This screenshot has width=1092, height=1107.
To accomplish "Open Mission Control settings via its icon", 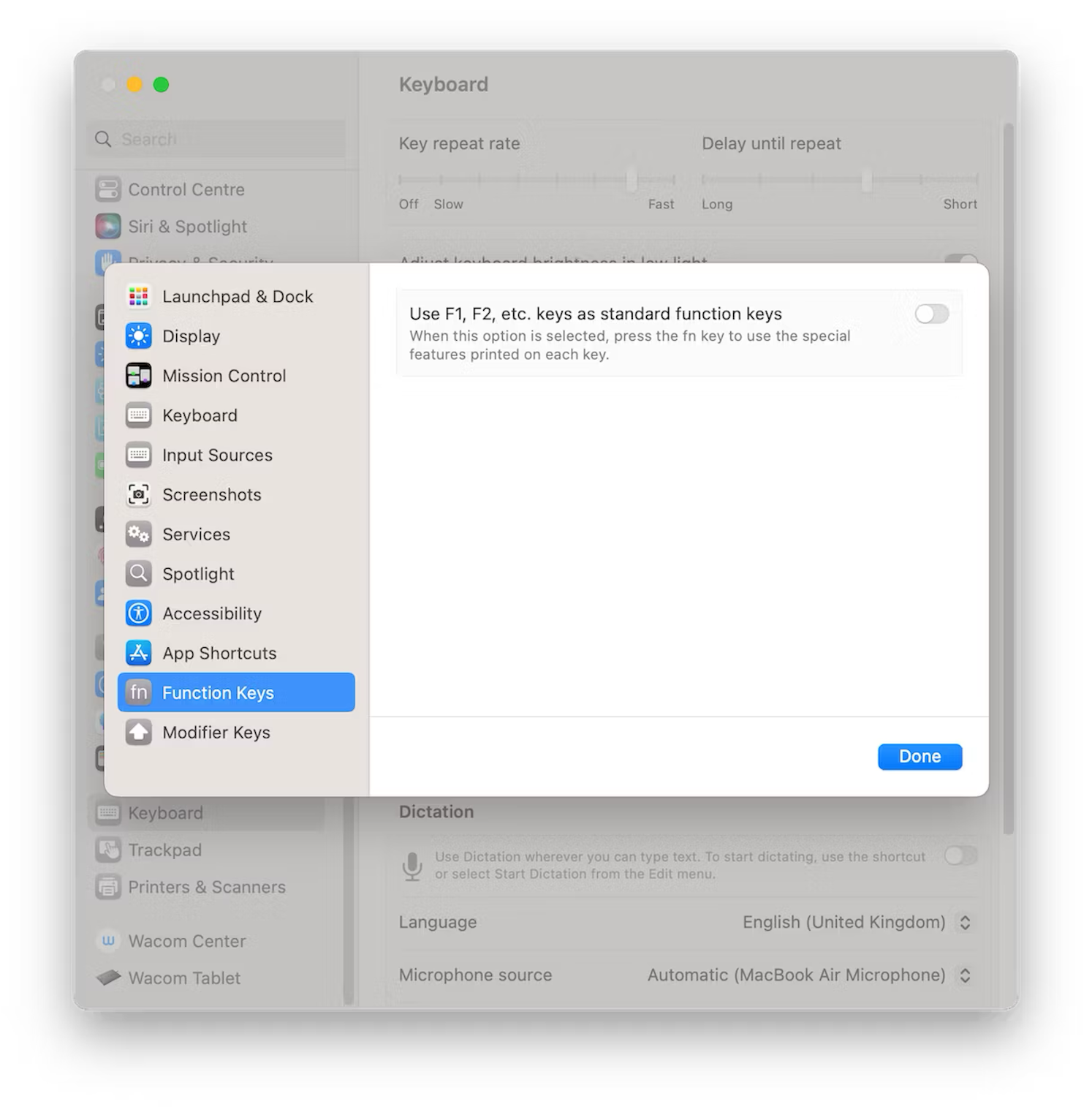I will tap(139, 375).
